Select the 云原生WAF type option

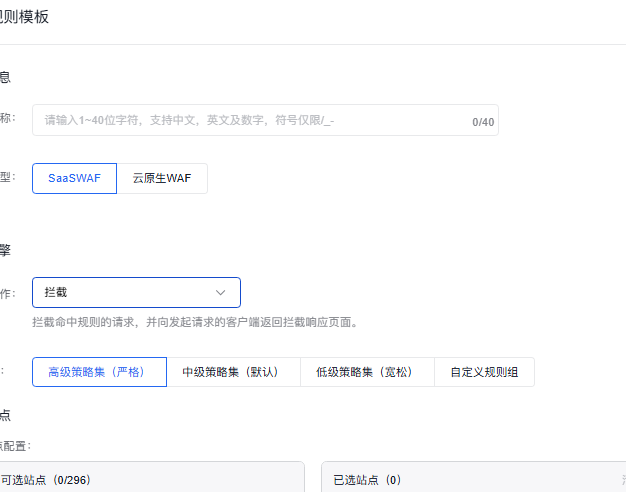[x=162, y=178]
